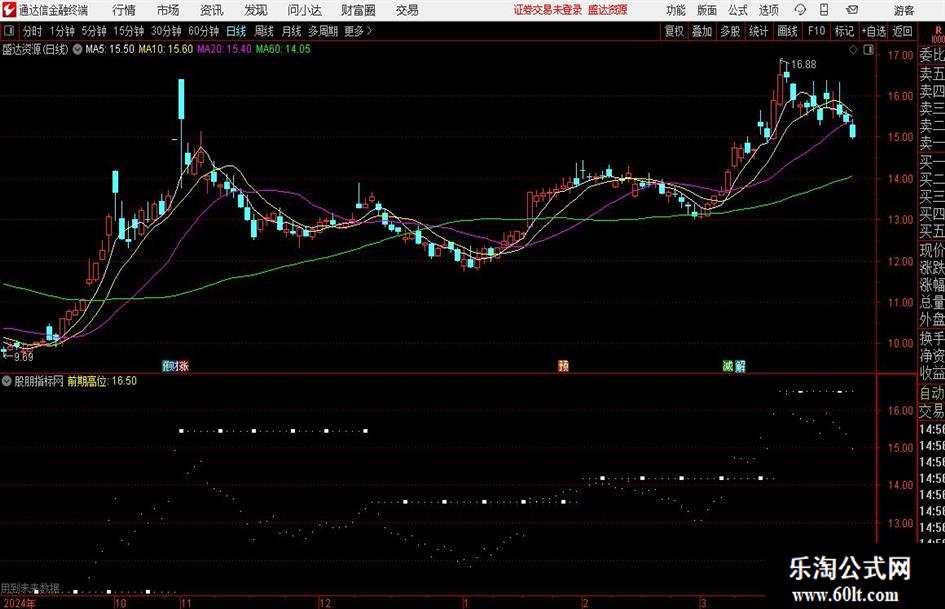Switch to 60分钟 chart period
This screenshot has width=945, height=609.
pos(204,31)
